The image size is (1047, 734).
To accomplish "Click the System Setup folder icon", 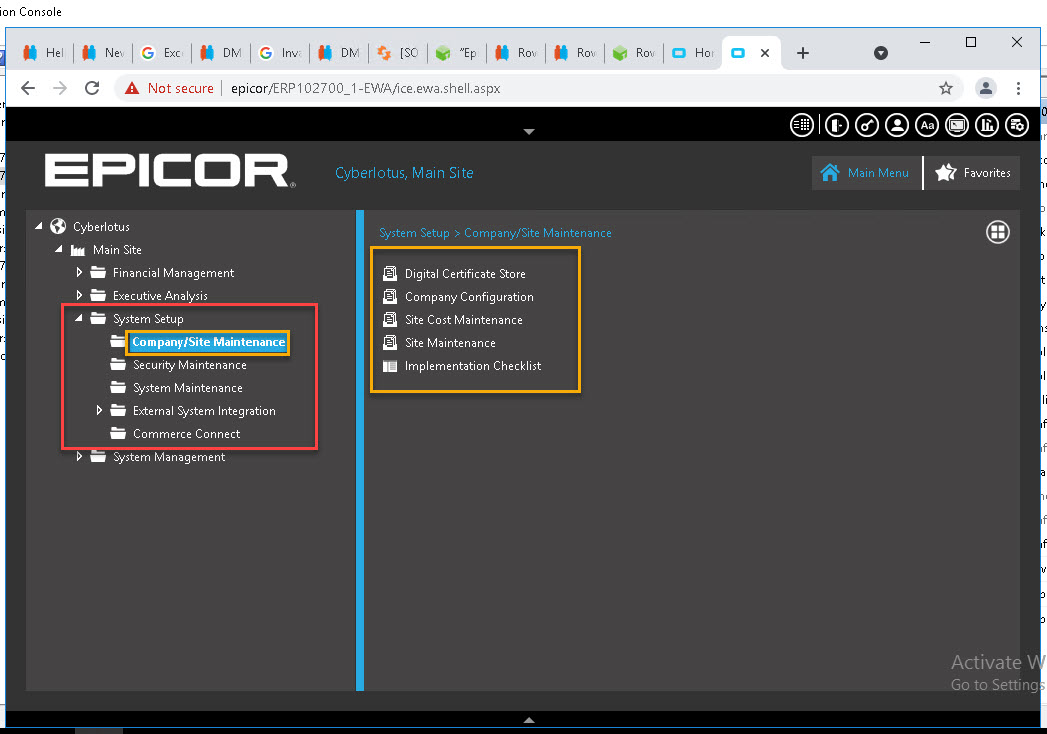I will point(98,319).
